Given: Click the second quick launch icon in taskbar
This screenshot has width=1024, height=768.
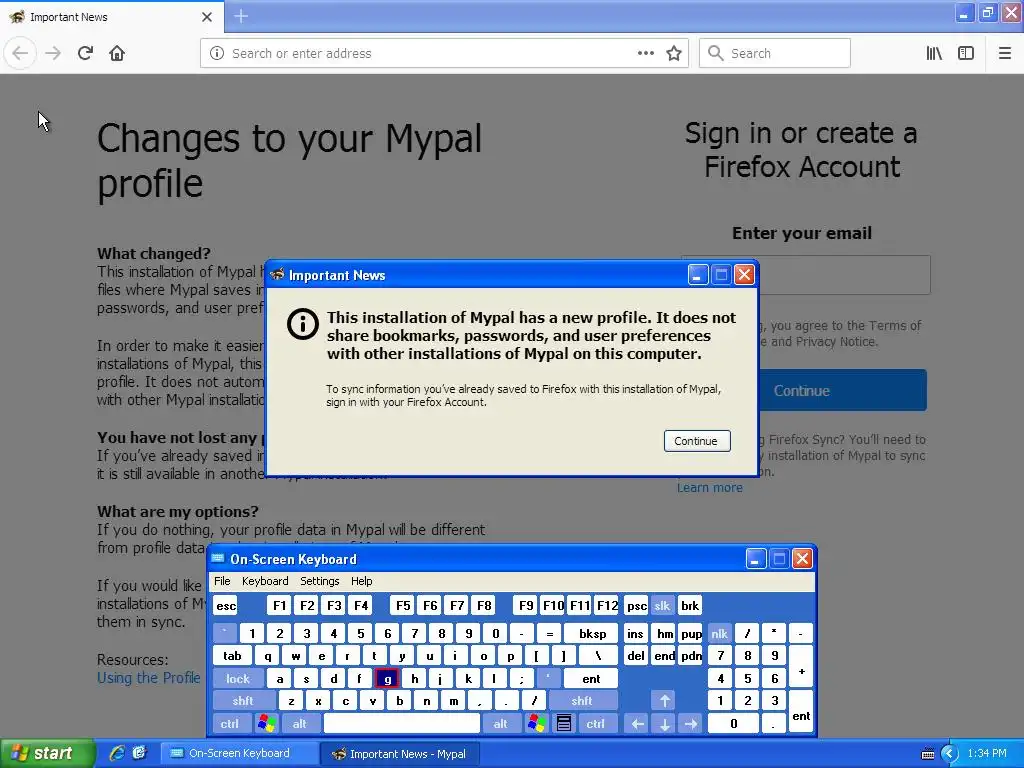Looking at the screenshot, I should pyautogui.click(x=139, y=753).
